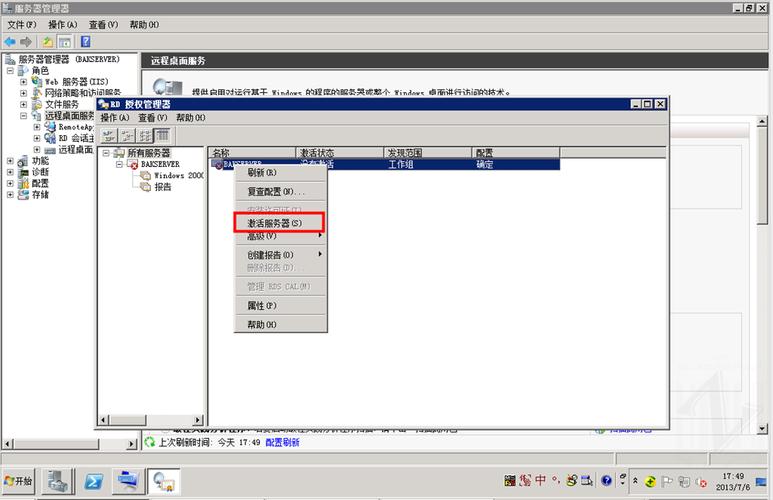Click the 配置刷新 link
This screenshot has width=773, height=500.
coord(282,442)
